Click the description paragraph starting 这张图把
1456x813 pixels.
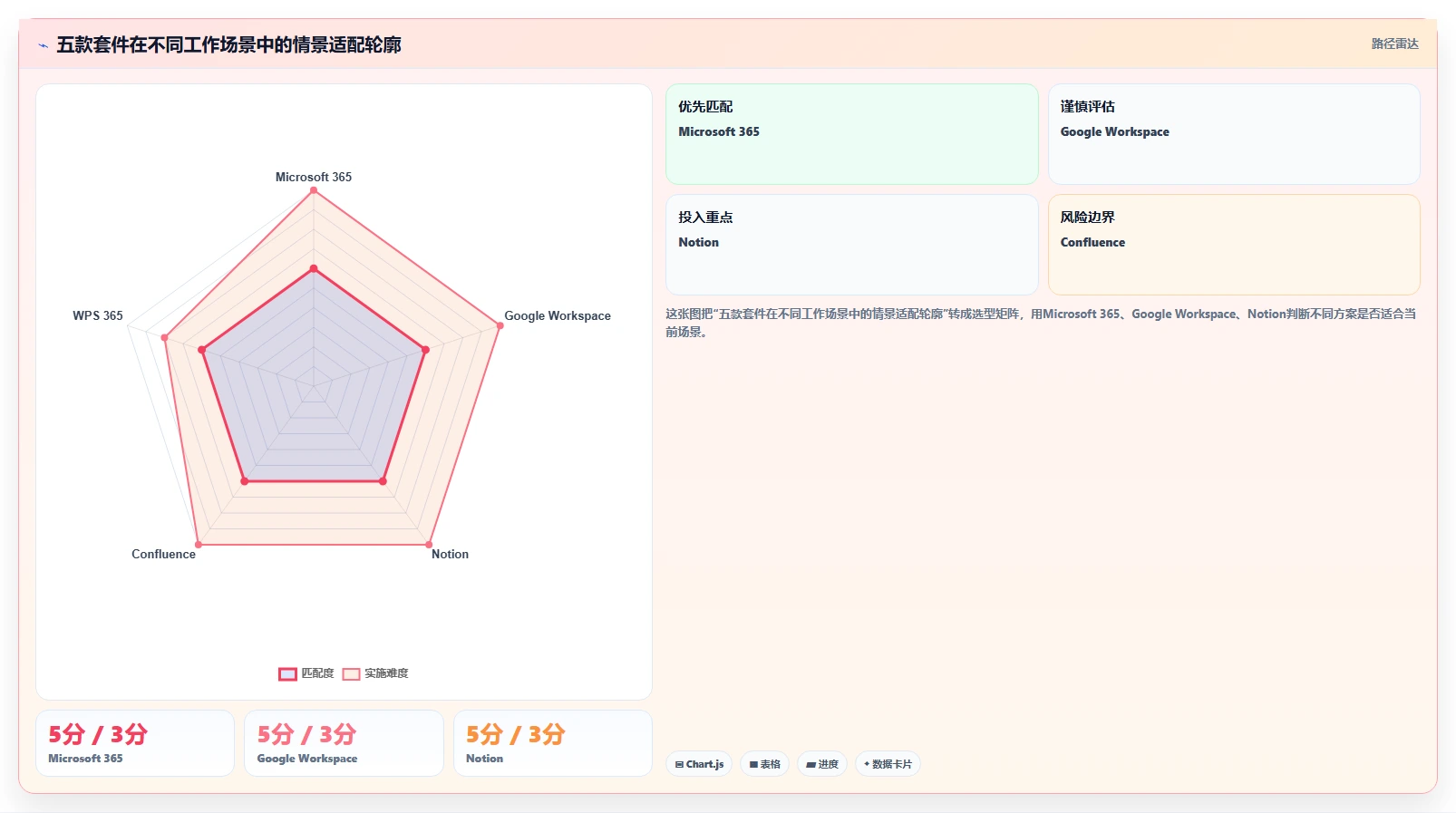tap(1042, 323)
